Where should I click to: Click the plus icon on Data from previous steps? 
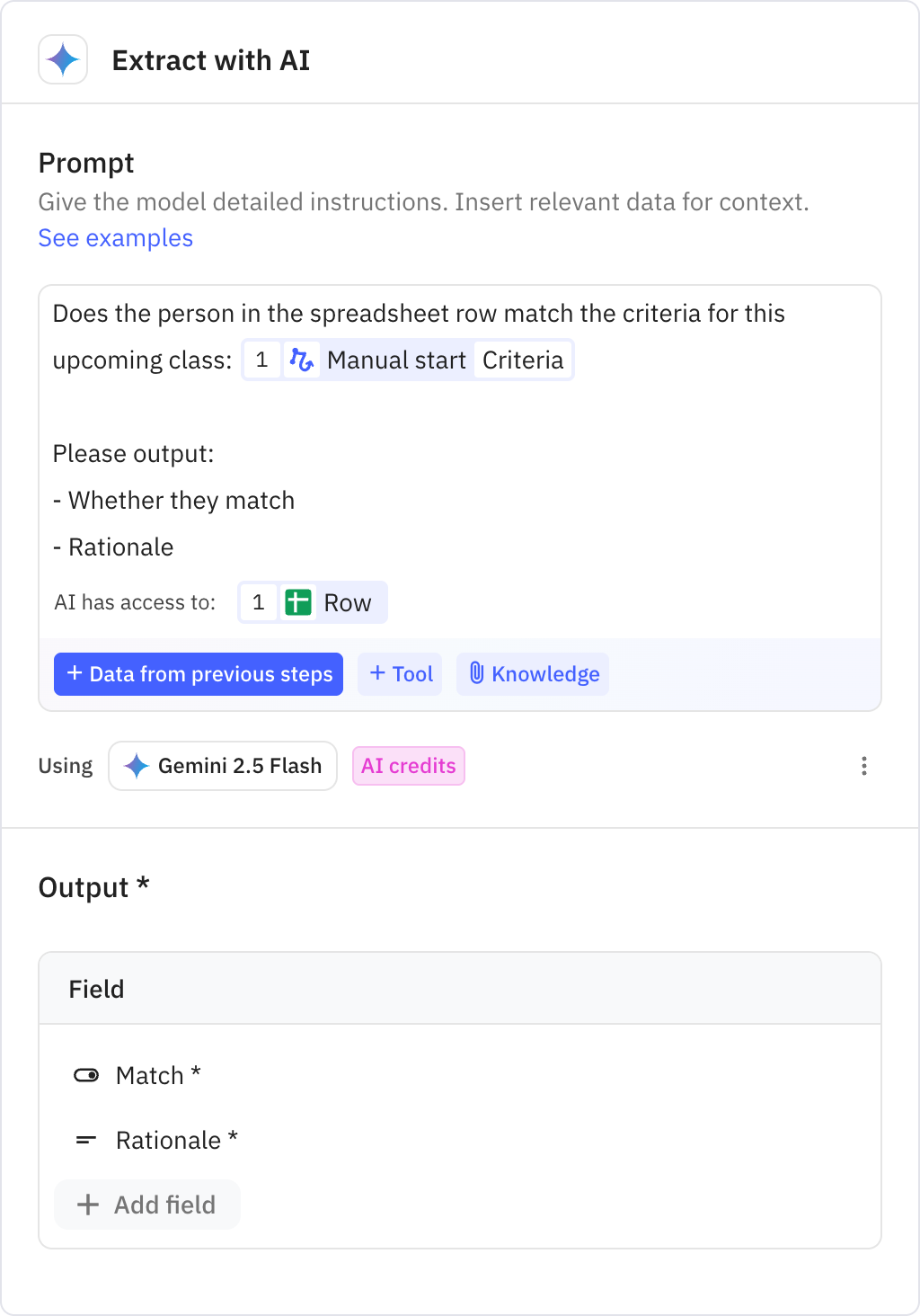(74, 674)
